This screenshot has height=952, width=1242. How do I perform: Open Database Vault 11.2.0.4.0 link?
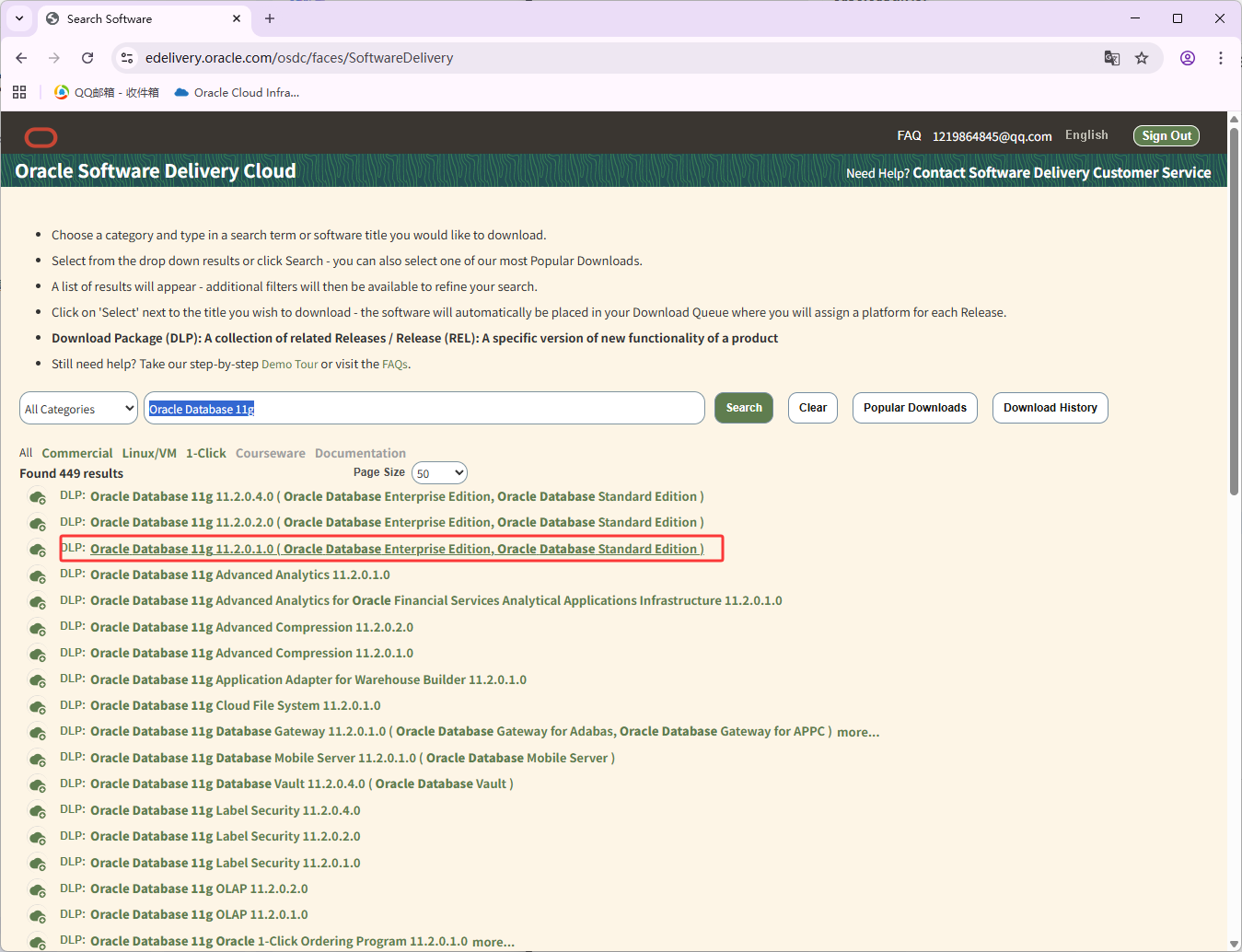pos(302,784)
